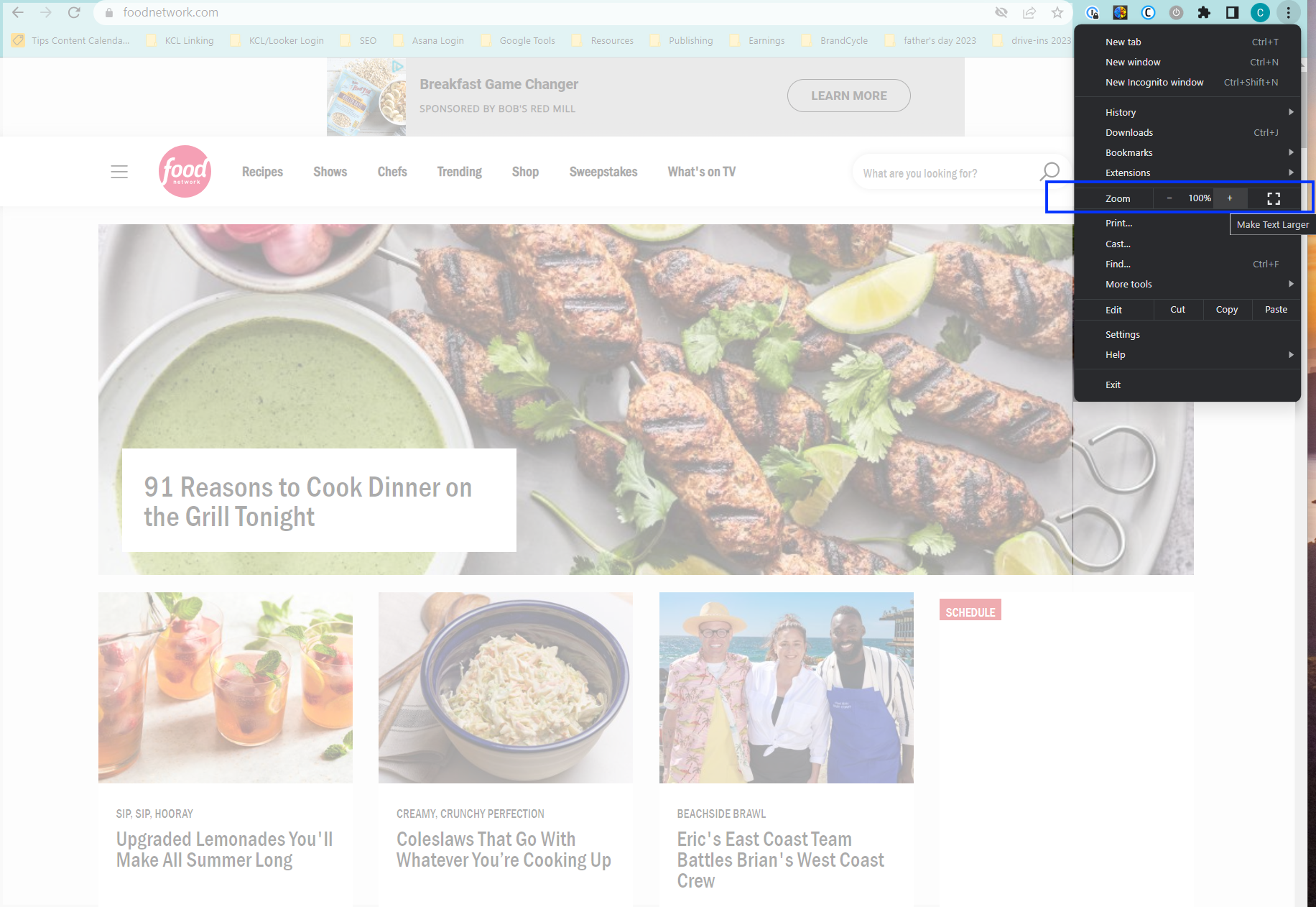The height and width of the screenshot is (907, 1316).
Task: Click the coleslaw bowl article thumbnail
Action: click(505, 687)
